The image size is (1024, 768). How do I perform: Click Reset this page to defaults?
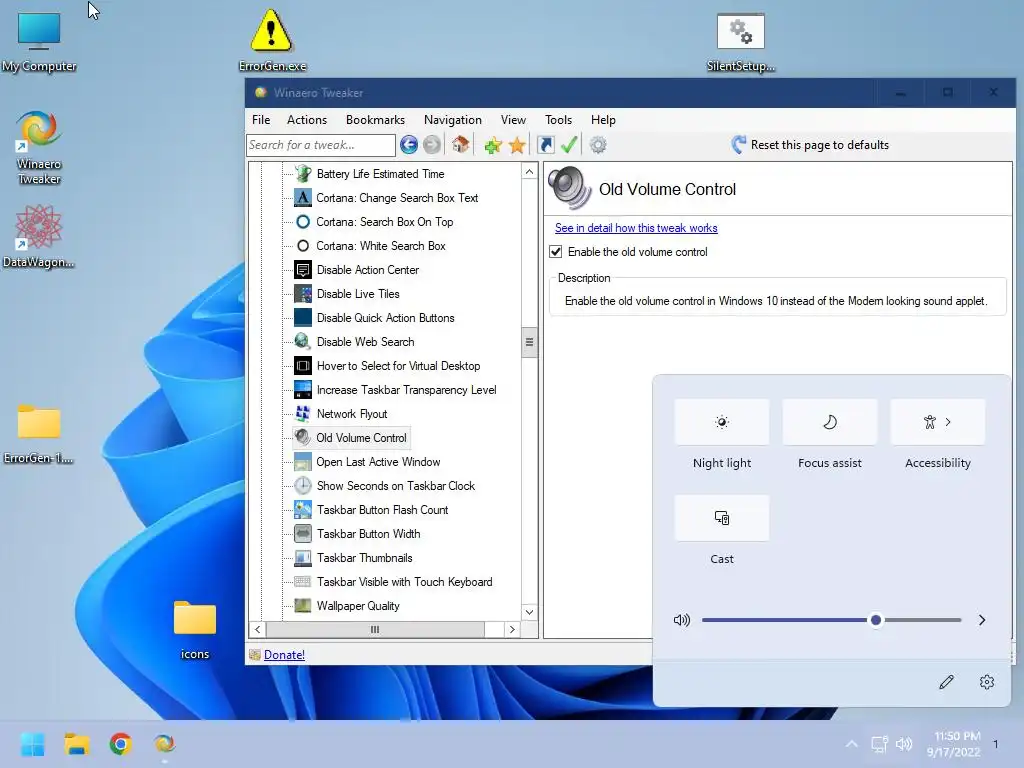[810, 145]
